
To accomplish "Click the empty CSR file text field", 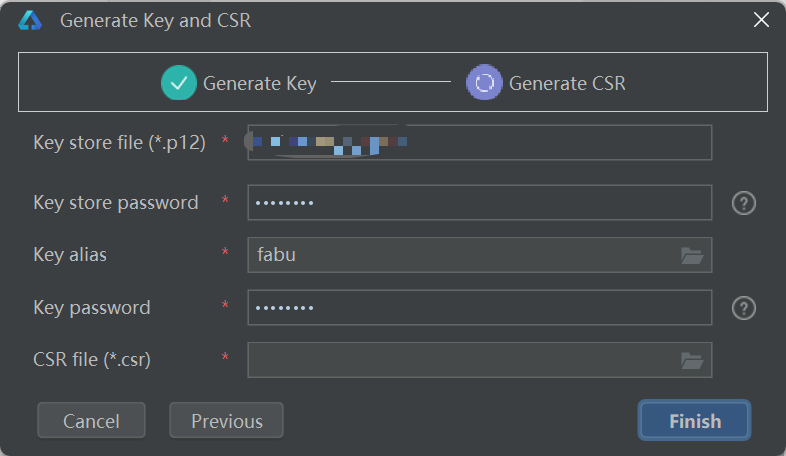I will [460, 360].
